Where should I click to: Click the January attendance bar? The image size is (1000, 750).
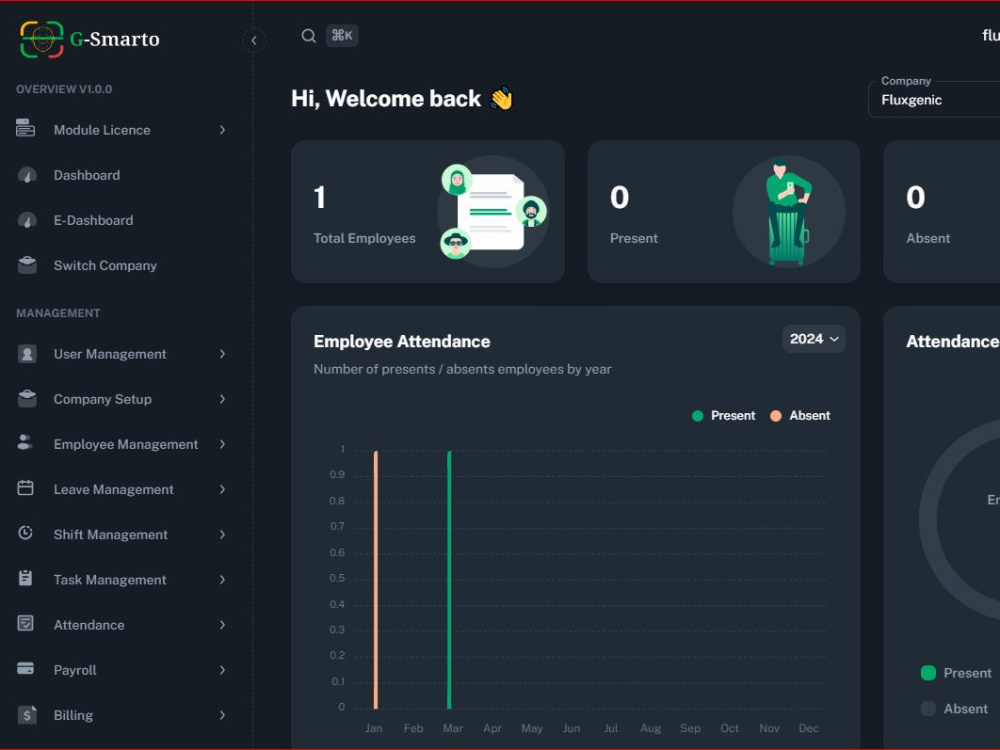tap(374, 580)
